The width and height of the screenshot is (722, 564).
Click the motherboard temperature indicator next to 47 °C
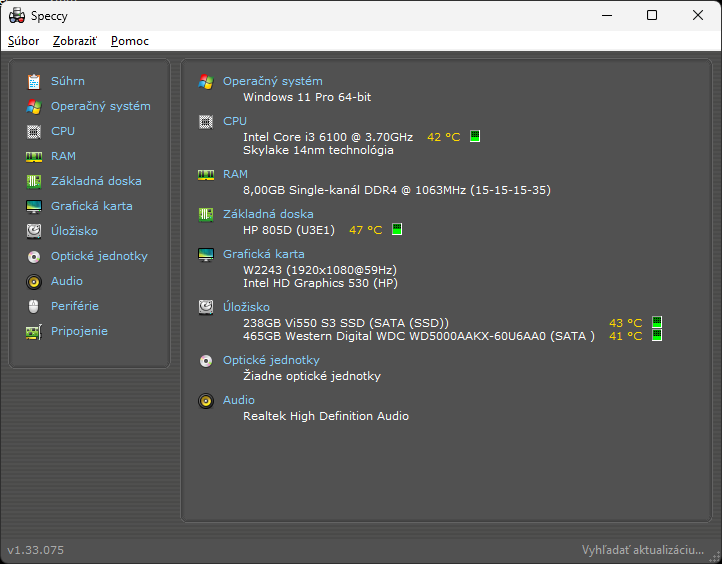coord(397,230)
